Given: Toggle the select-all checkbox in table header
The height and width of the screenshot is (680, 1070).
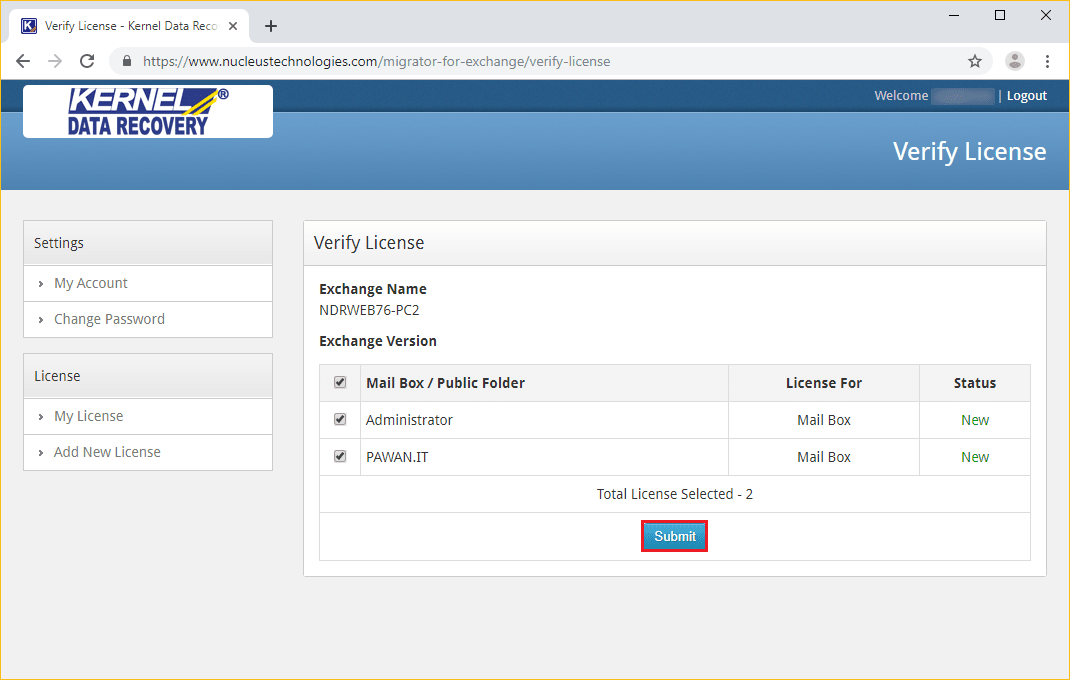Looking at the screenshot, I should [340, 382].
